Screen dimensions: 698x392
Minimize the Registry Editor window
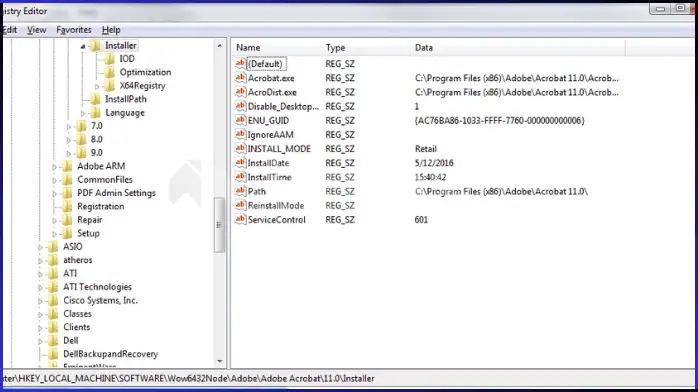pos(660,8)
